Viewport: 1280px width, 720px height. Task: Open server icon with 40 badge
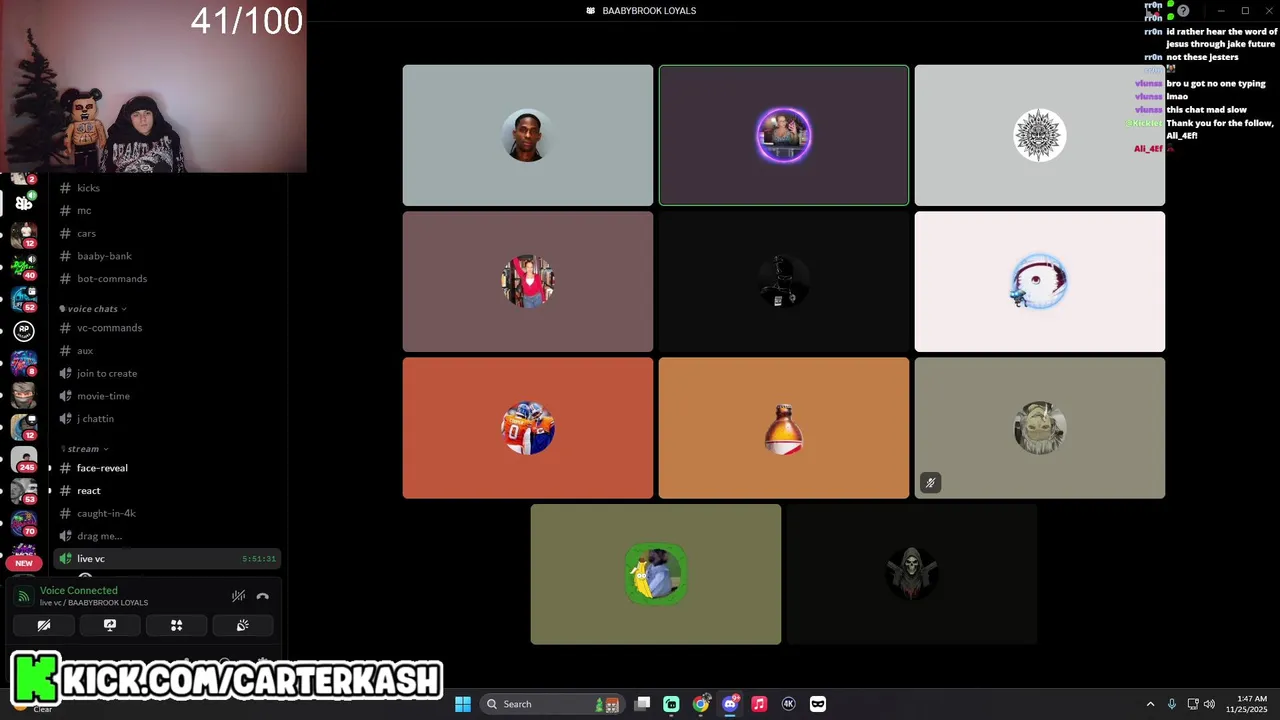pos(24,267)
